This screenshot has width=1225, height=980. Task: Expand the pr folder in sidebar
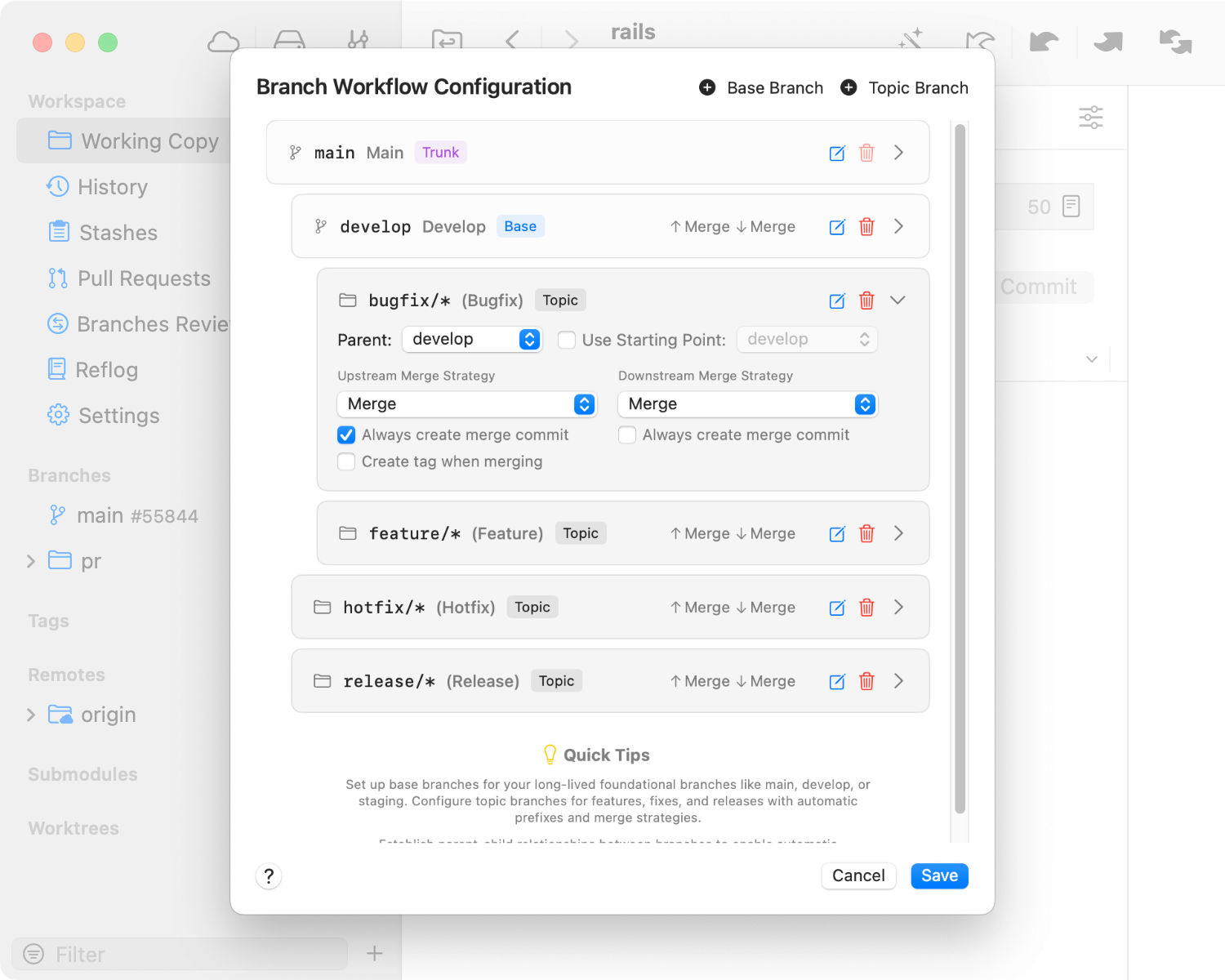(x=31, y=561)
